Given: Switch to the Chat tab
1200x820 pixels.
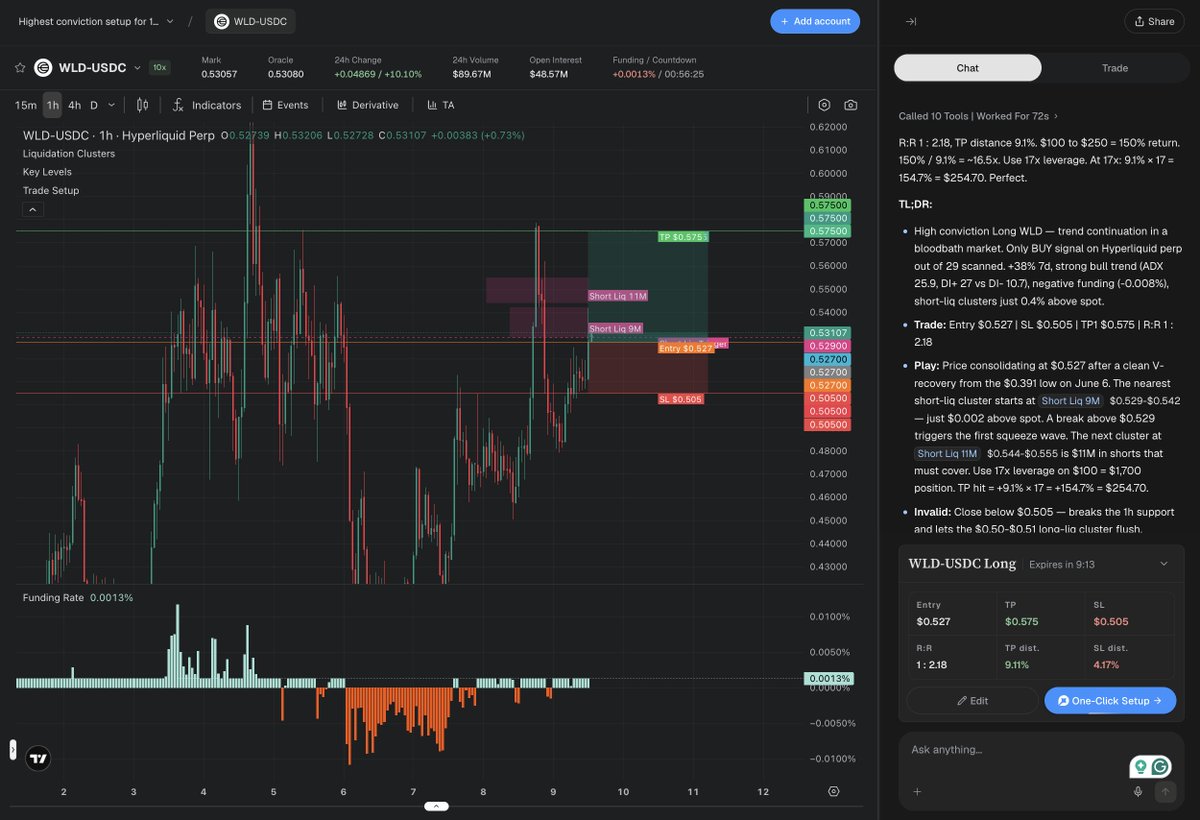Looking at the screenshot, I should click(967, 68).
